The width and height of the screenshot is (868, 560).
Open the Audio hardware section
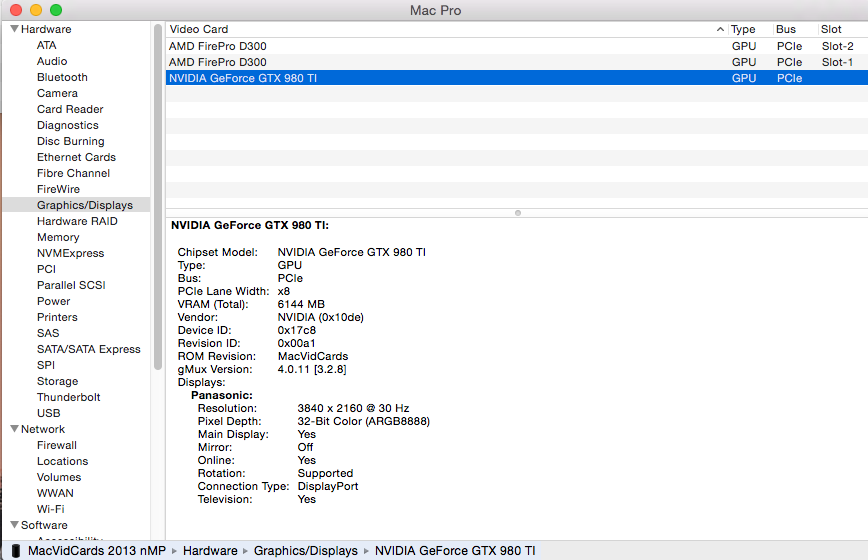click(x=52, y=61)
